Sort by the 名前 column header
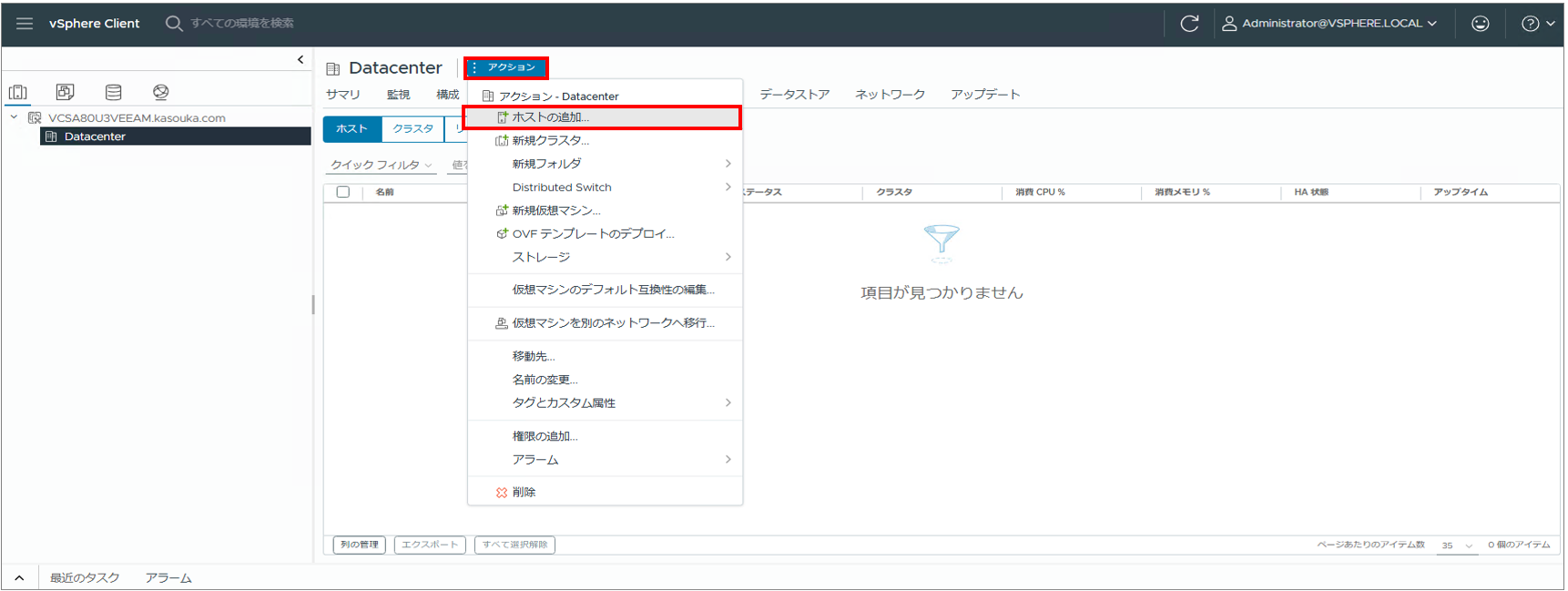Screen dimensions: 1568x591 click(x=385, y=192)
